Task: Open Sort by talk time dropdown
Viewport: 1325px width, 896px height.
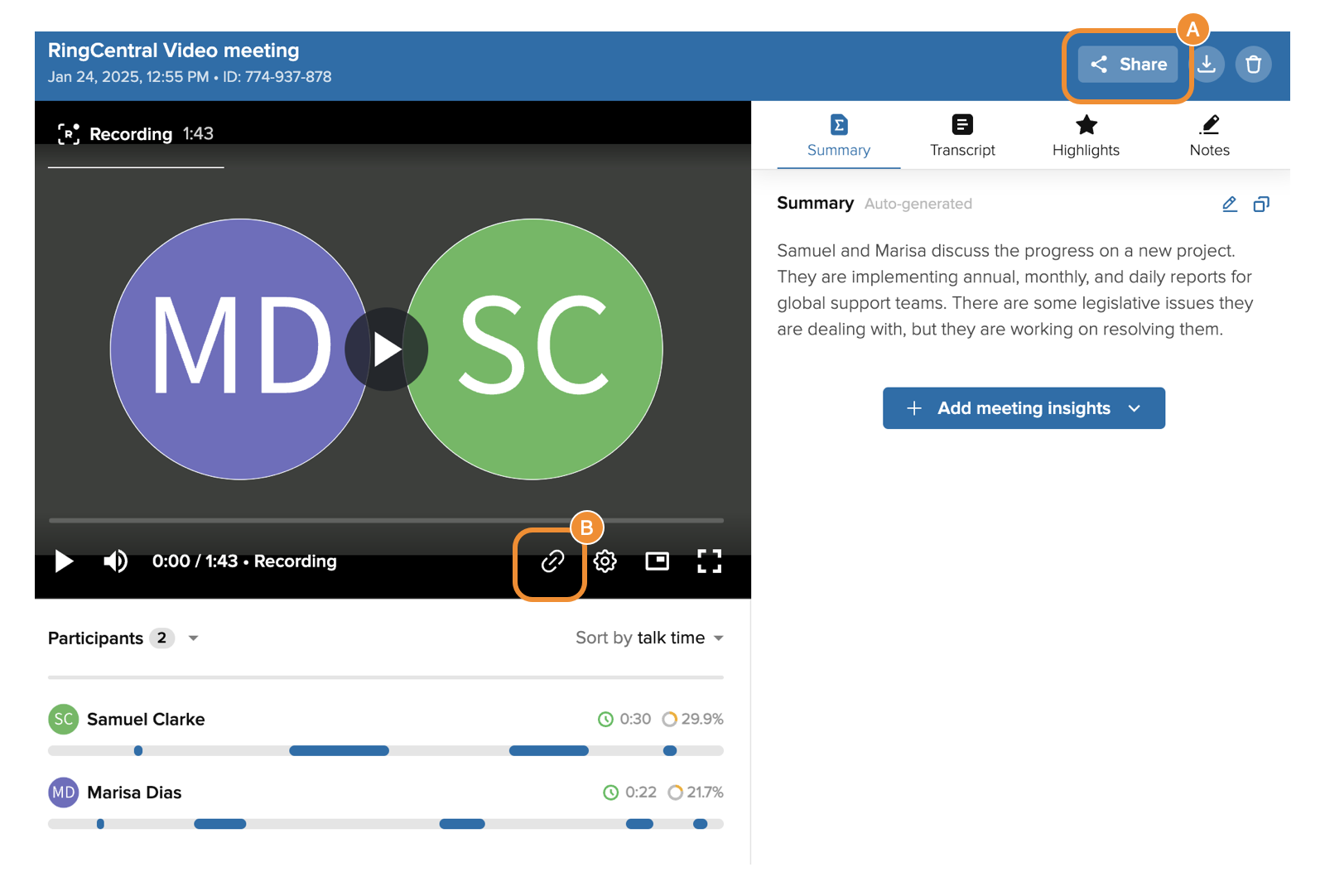Action: tap(649, 638)
